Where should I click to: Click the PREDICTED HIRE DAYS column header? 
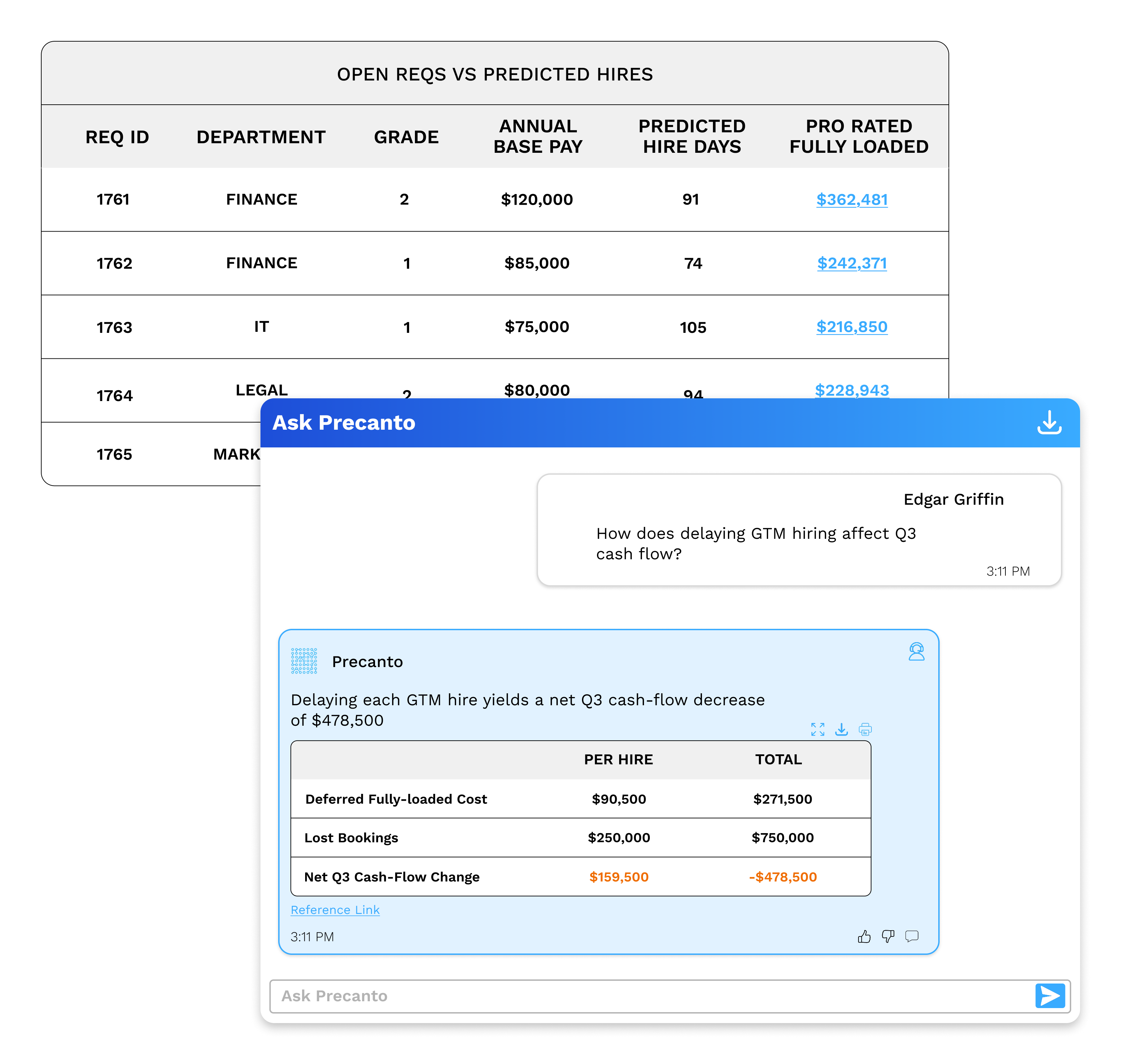[x=692, y=136]
